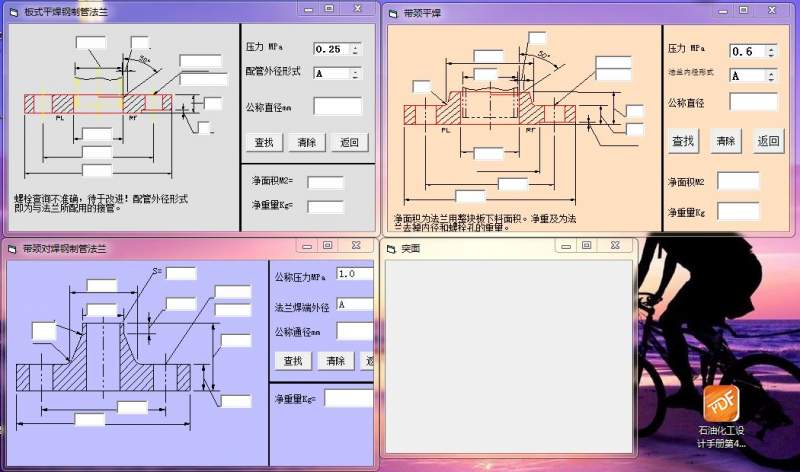Click 查找 button in 带颈对焊钢制管法兰 window
Screen dimensions: 800x472
tap(293, 361)
